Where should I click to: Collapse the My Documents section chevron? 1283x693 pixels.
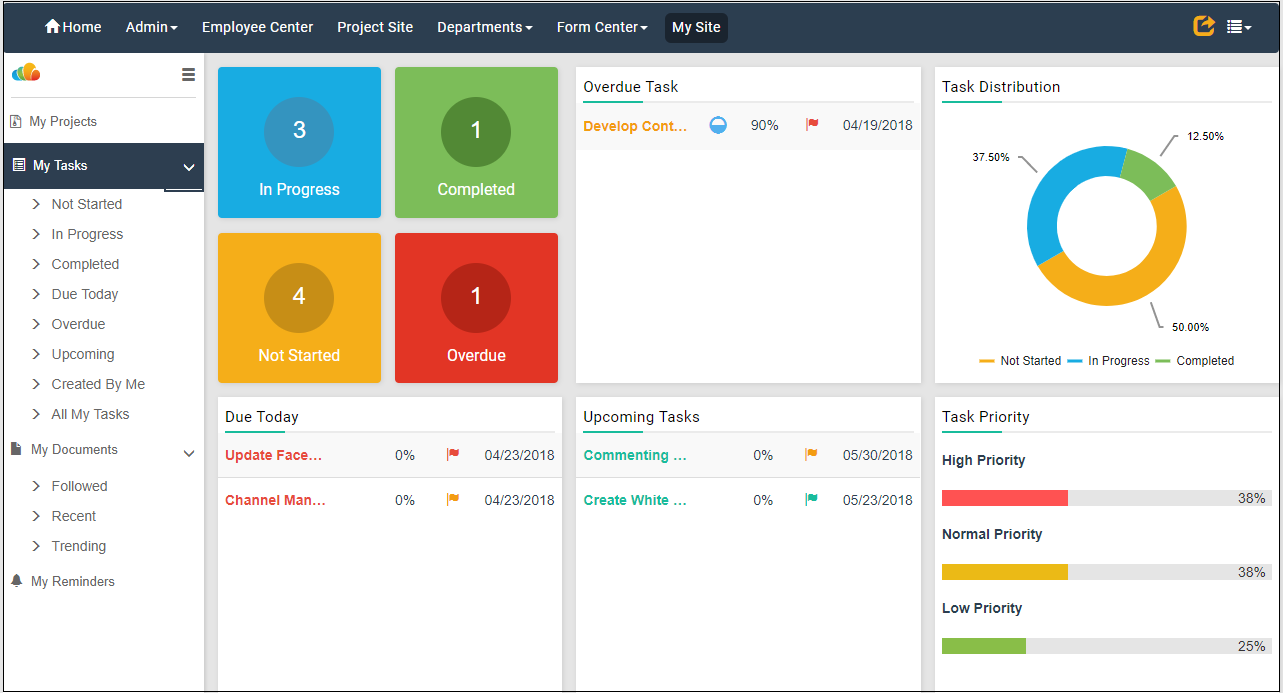click(188, 453)
